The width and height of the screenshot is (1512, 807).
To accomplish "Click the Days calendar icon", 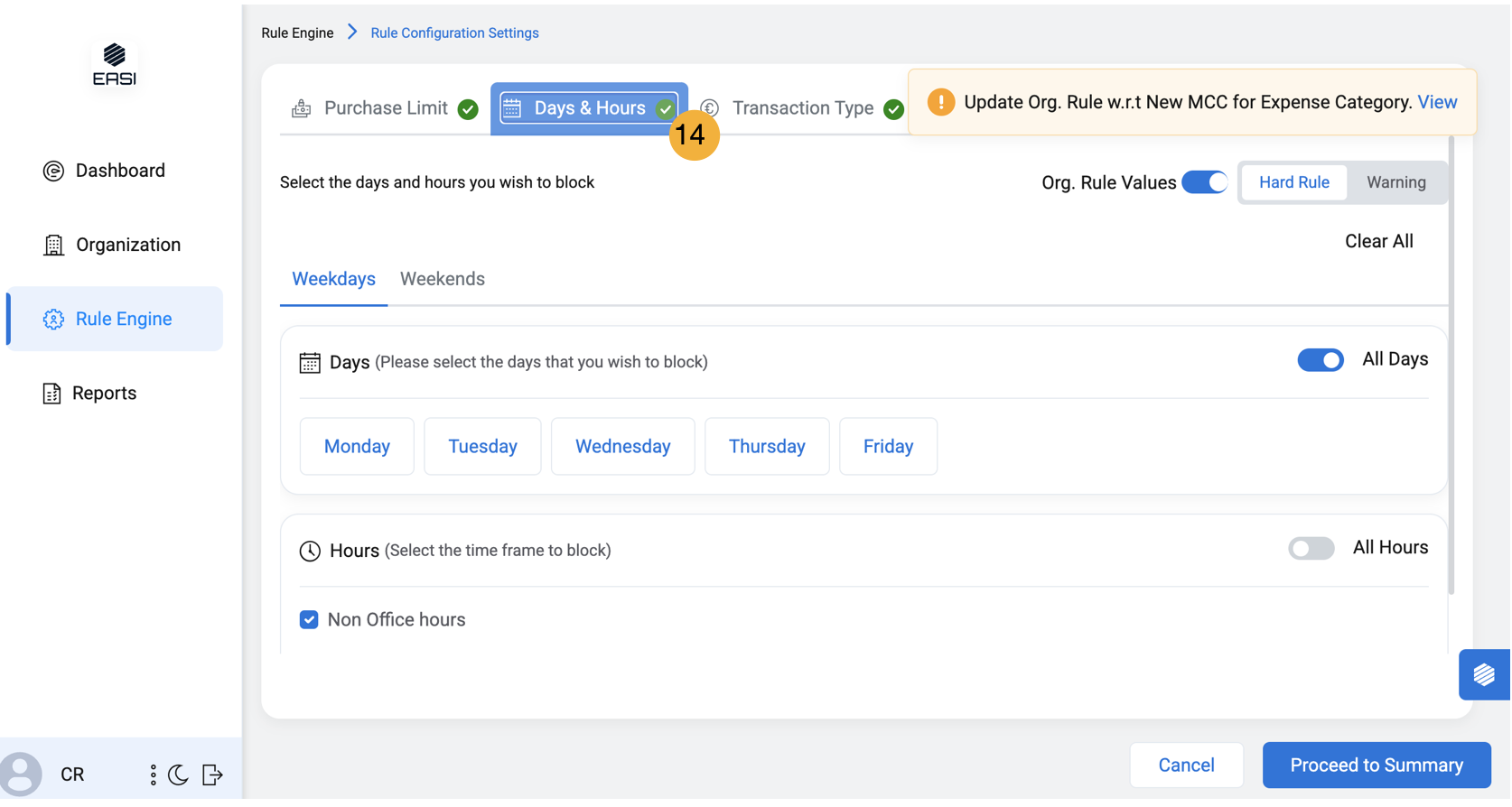I will click(310, 363).
